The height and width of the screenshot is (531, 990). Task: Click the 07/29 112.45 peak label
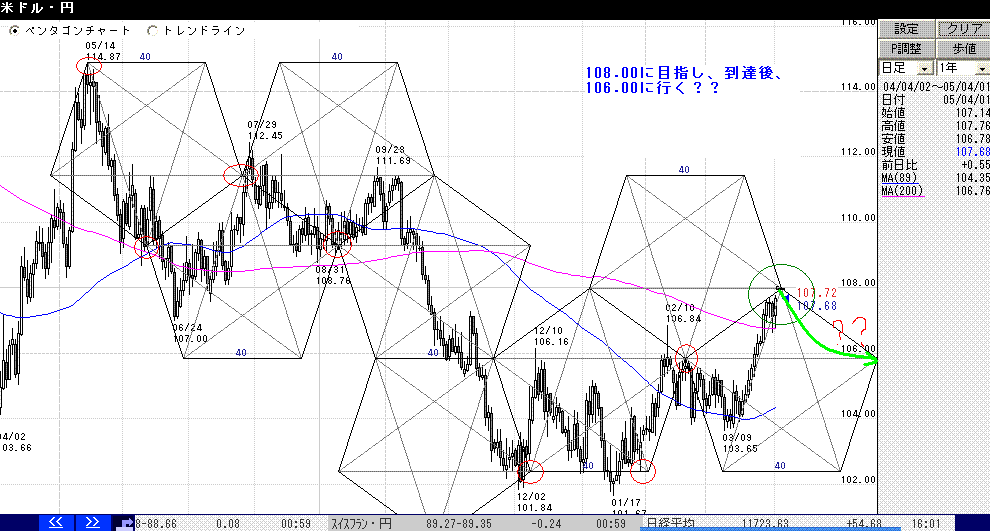click(x=265, y=131)
